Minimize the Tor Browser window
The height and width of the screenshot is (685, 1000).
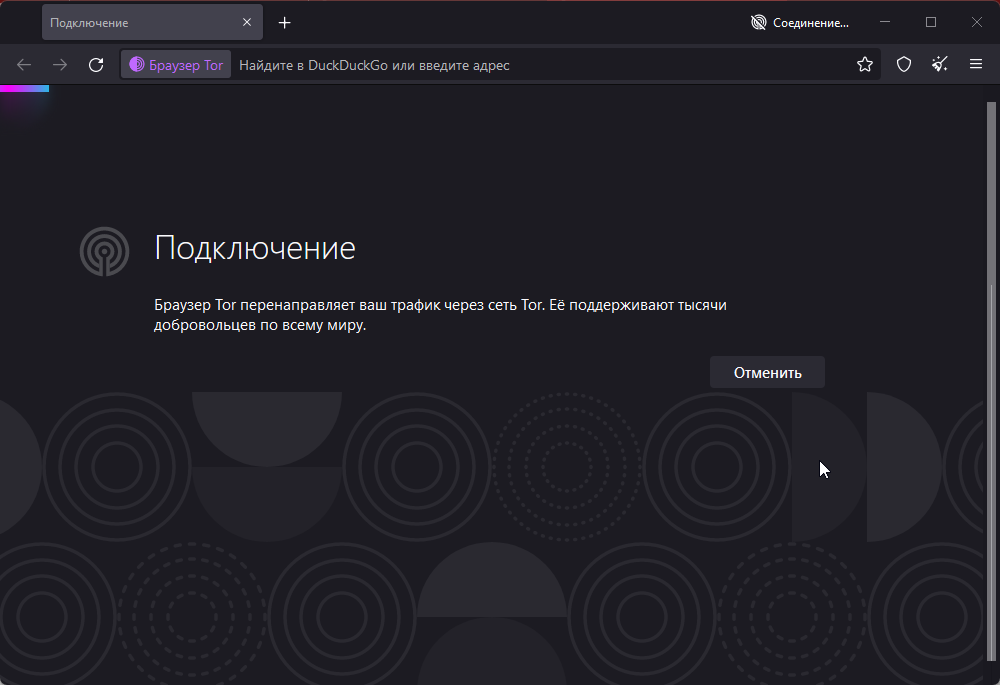point(885,22)
